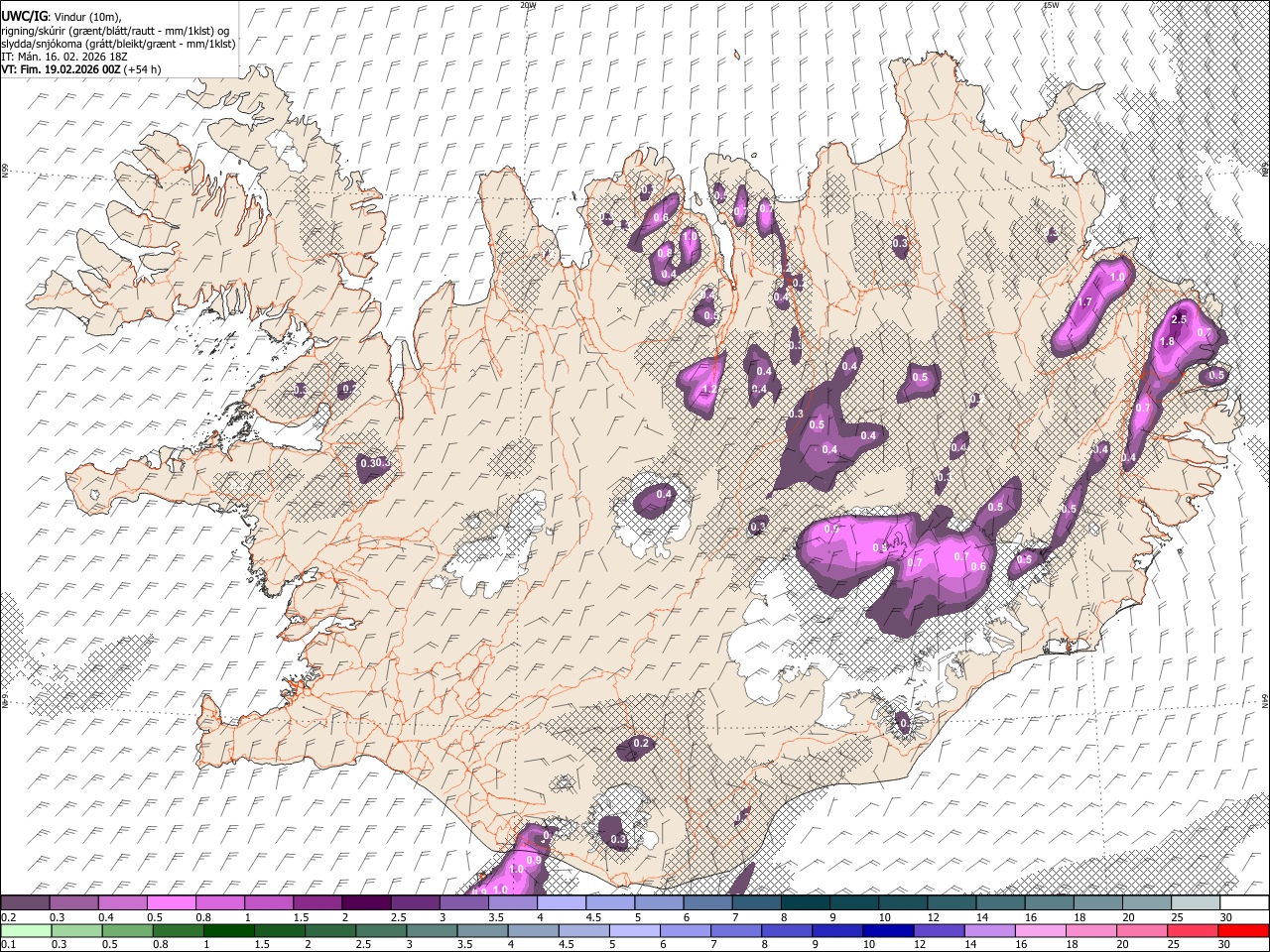Click the "0.1" label under the rain legend
Viewport: 1270px width, 952px height.
pyautogui.click(x=7, y=945)
